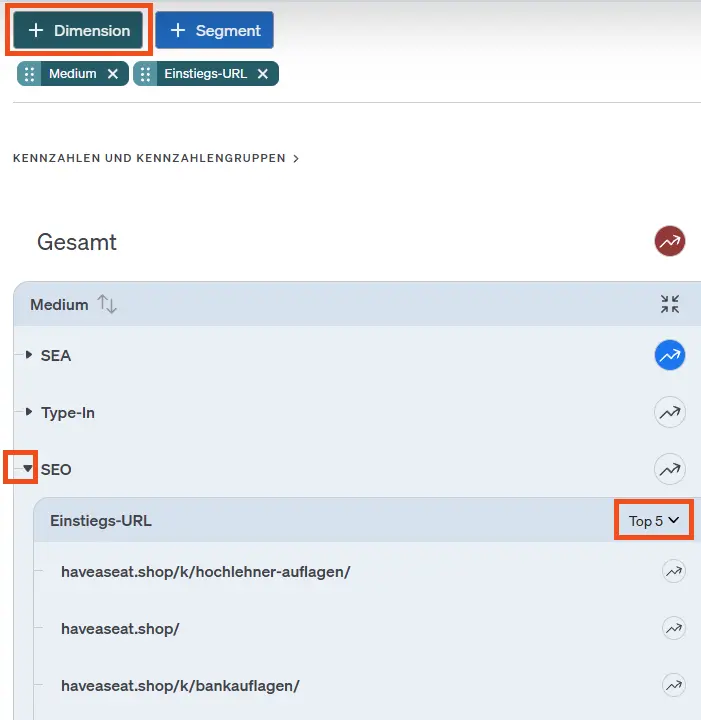This screenshot has width=701, height=720.
Task: Toggle trend chart for SEO row
Action: click(x=669, y=468)
